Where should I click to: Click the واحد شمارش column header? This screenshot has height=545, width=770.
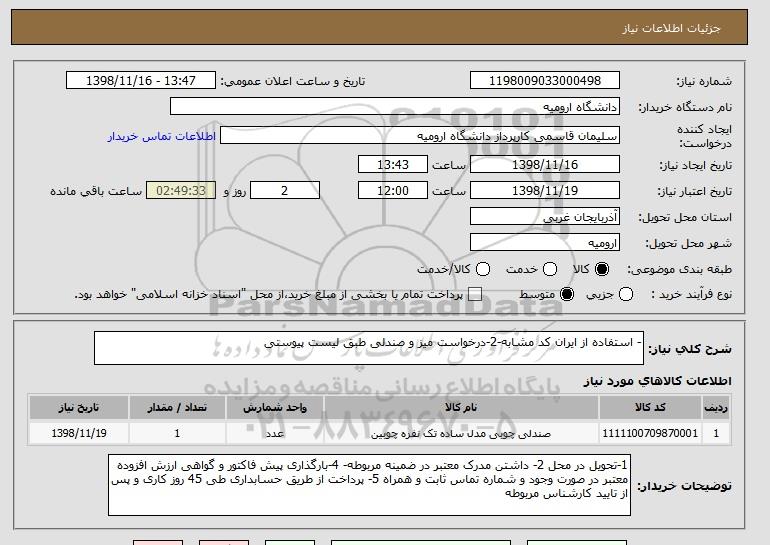[275, 408]
